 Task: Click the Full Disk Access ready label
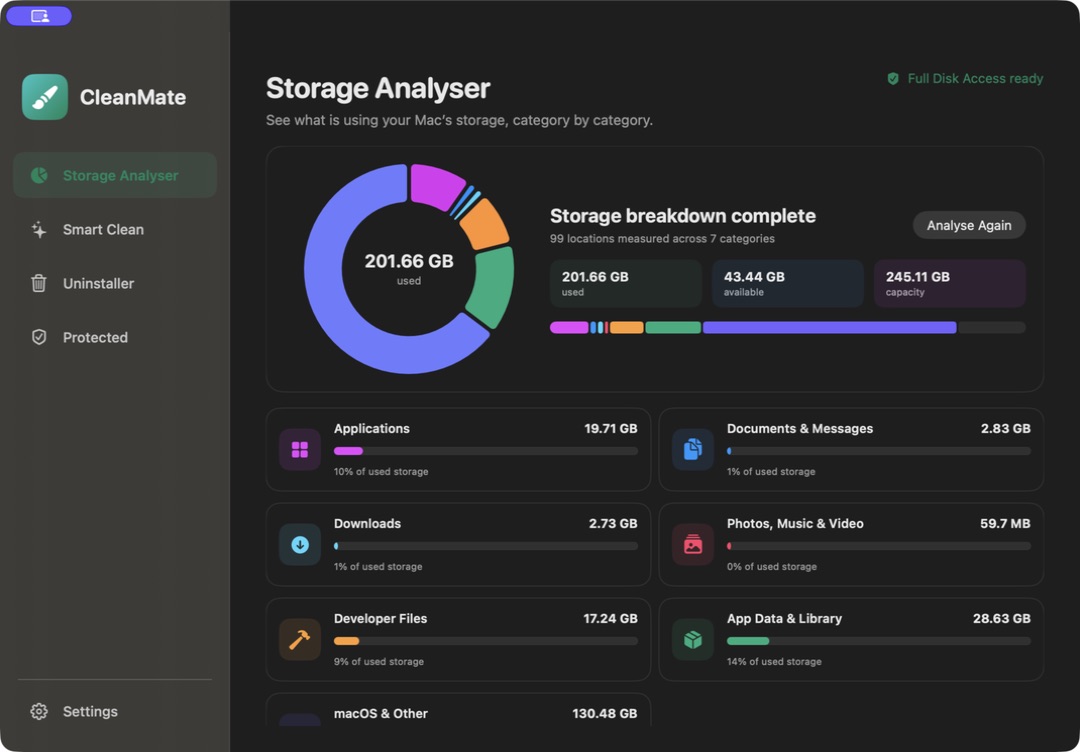click(x=975, y=79)
